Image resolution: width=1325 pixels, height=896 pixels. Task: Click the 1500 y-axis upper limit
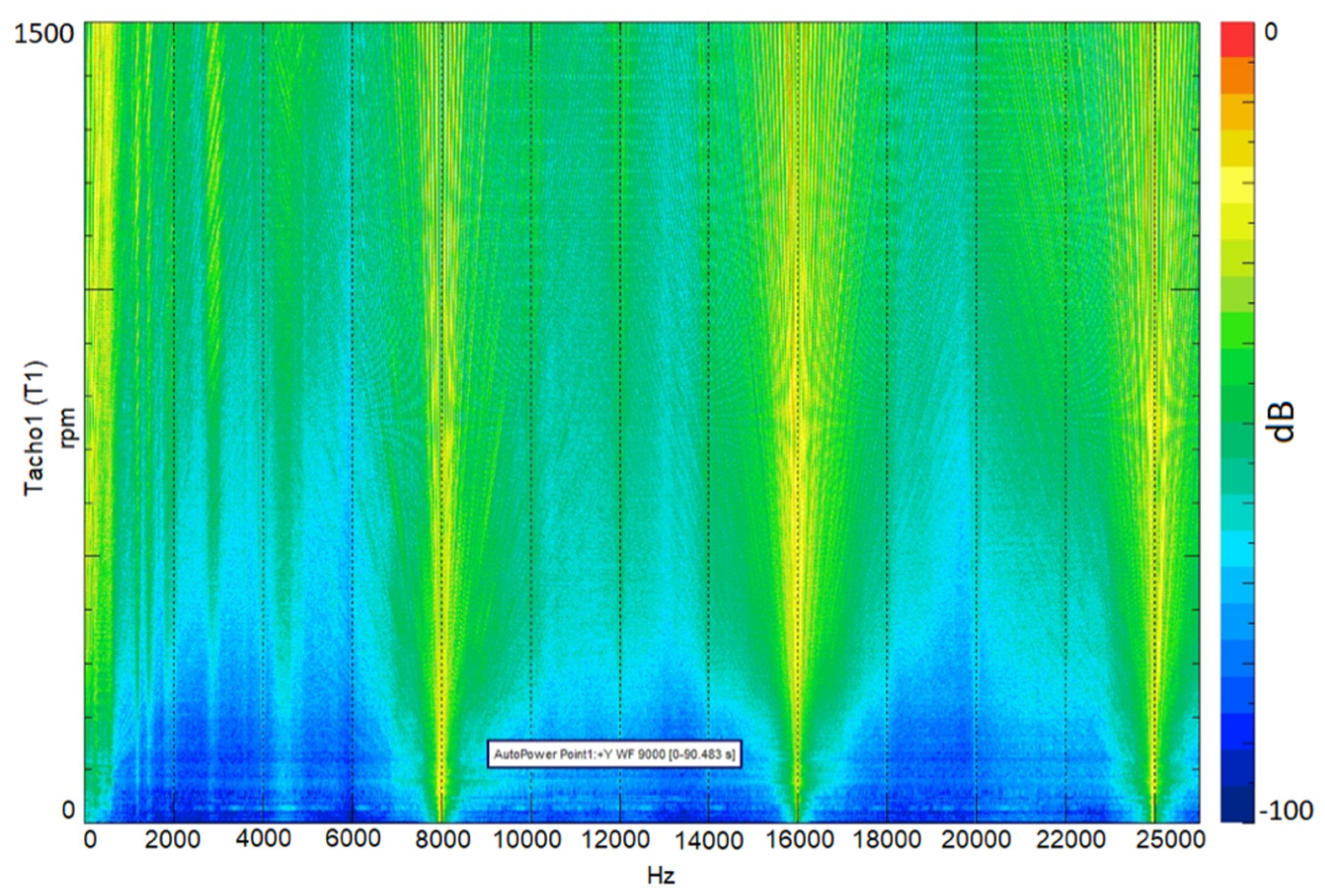pos(44,34)
